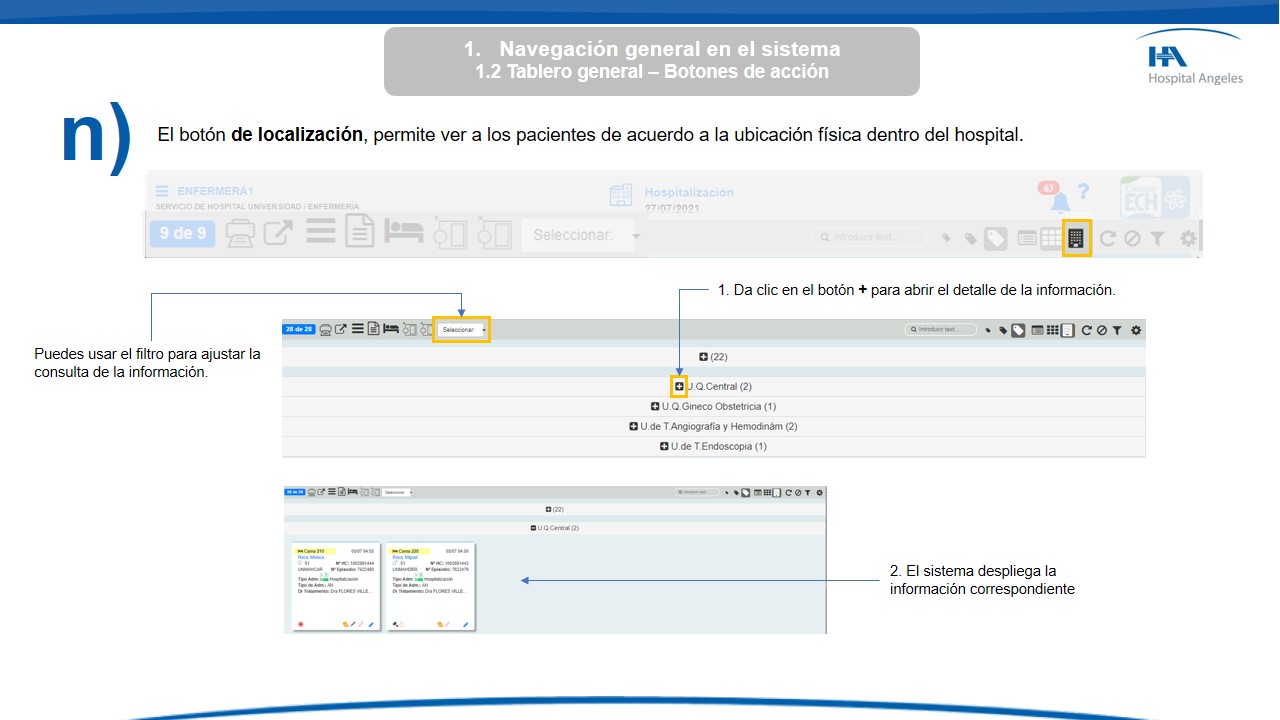This screenshot has width=1280, height=720.
Task: Expand U.de T.Angiografía y Hemodinám group
Action: tap(633, 426)
